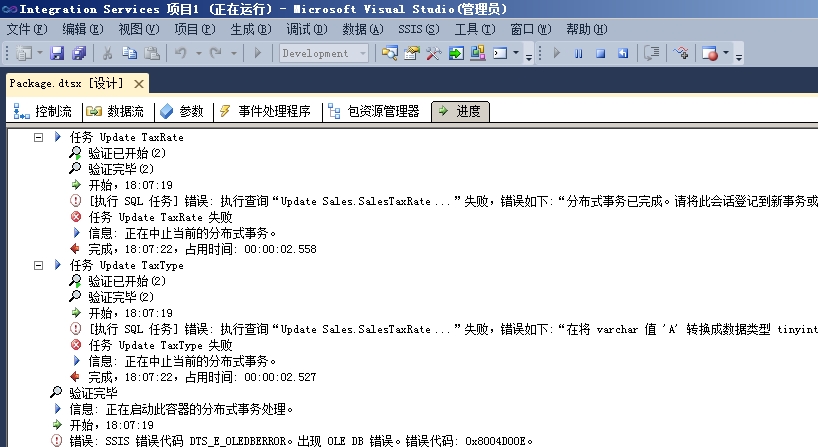Image resolution: width=818 pixels, height=447 pixels.
Task: Collapse the 任务 Update TaxRate node
Action: click(x=38, y=137)
